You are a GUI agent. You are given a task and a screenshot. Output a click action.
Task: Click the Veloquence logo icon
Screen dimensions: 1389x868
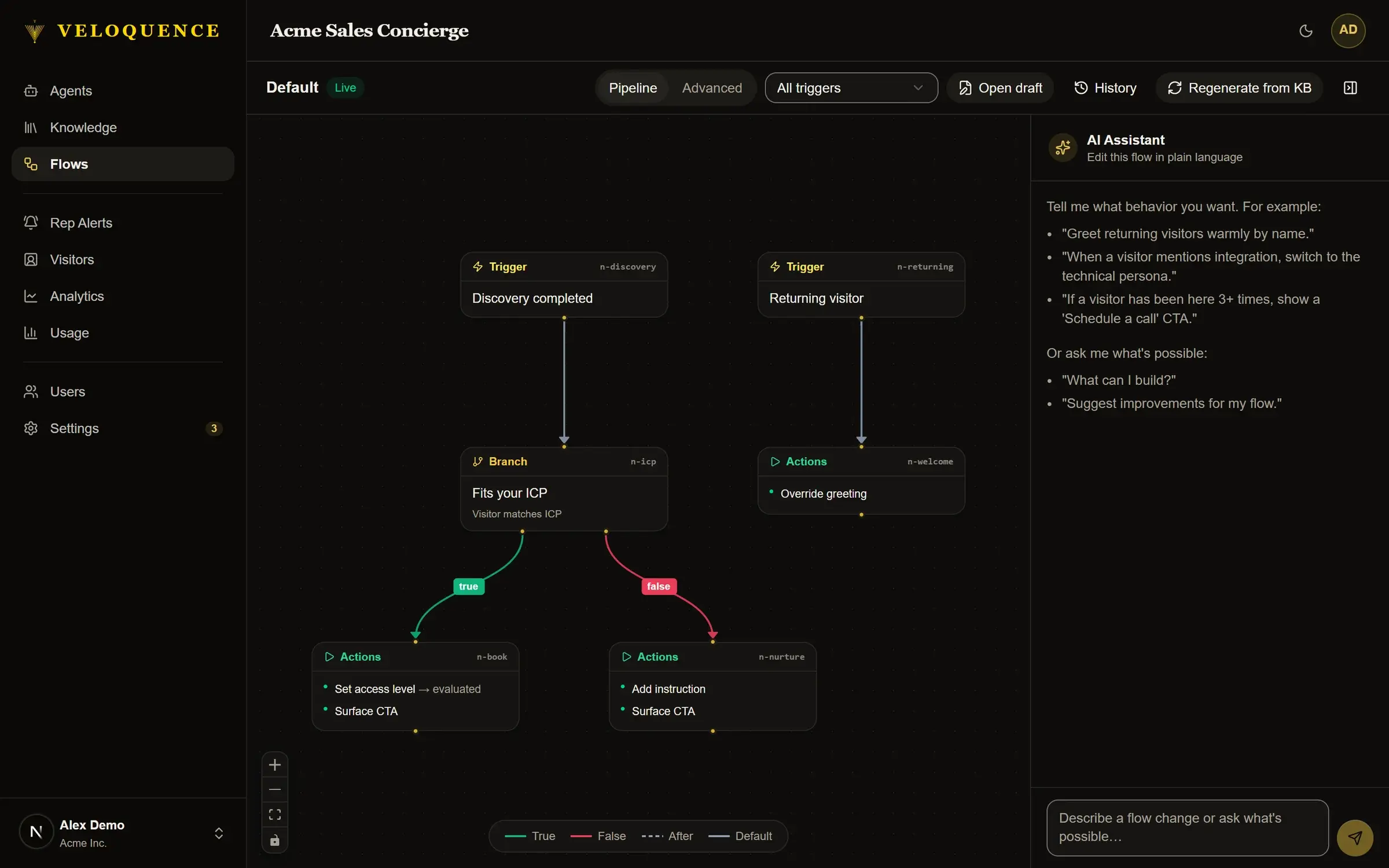pyautogui.click(x=35, y=31)
